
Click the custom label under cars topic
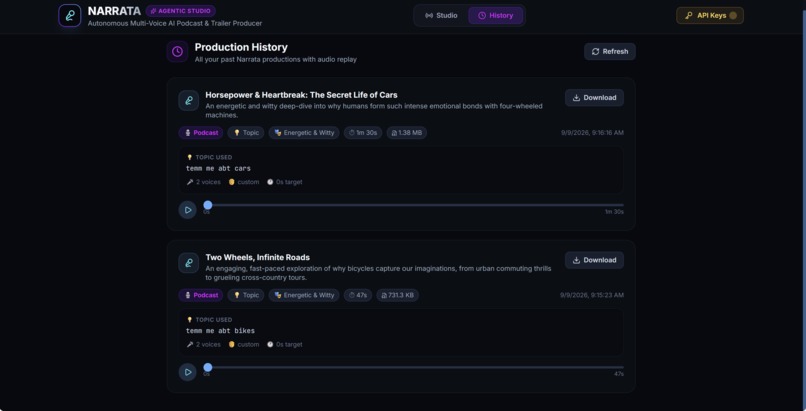(244, 182)
